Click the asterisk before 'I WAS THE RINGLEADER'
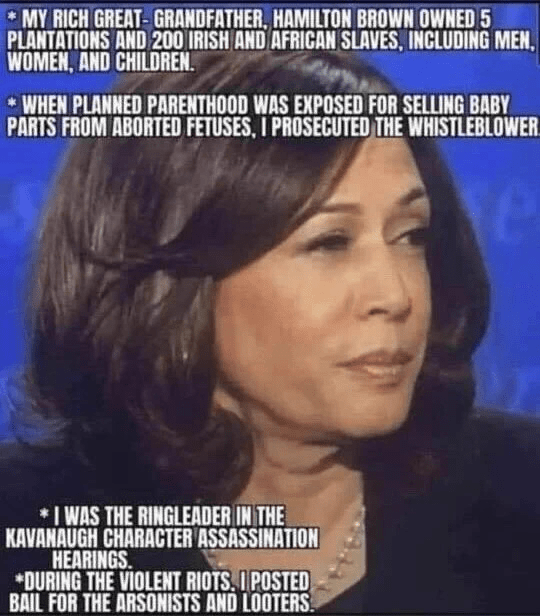540x616 pixels. 44,513
